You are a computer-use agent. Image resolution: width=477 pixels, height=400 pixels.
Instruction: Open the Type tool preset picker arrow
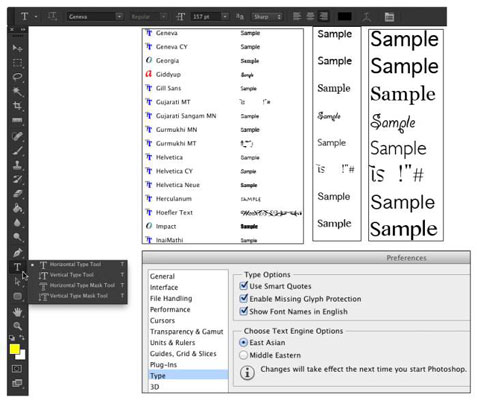click(36, 17)
